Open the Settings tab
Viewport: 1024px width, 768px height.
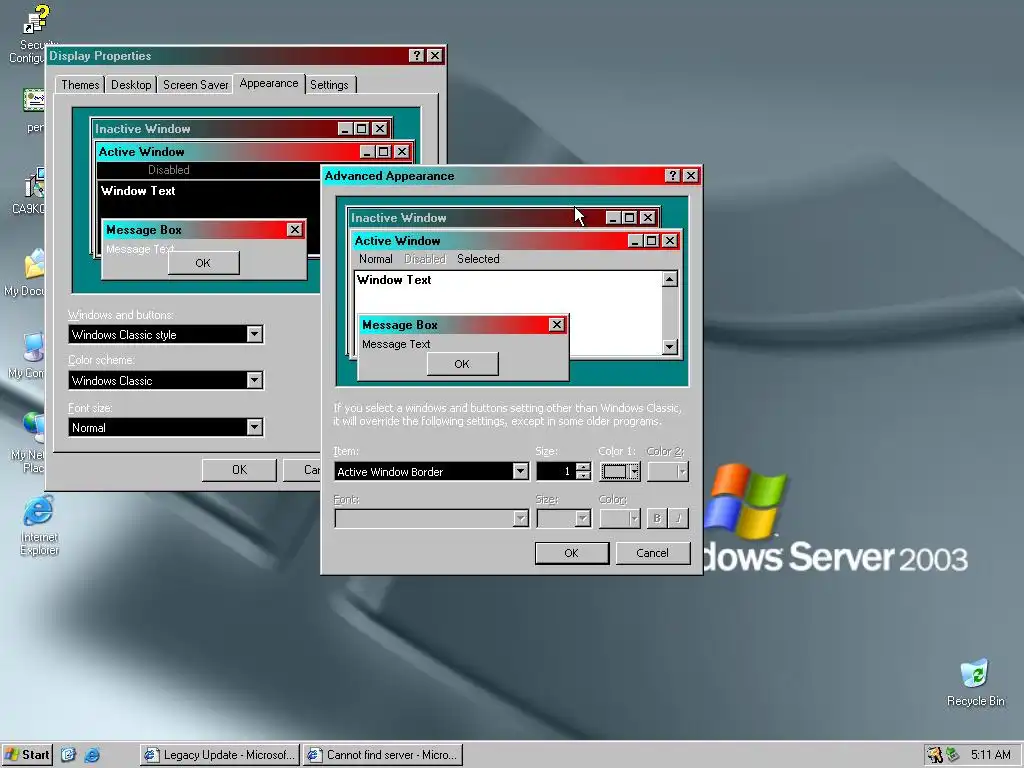329,85
